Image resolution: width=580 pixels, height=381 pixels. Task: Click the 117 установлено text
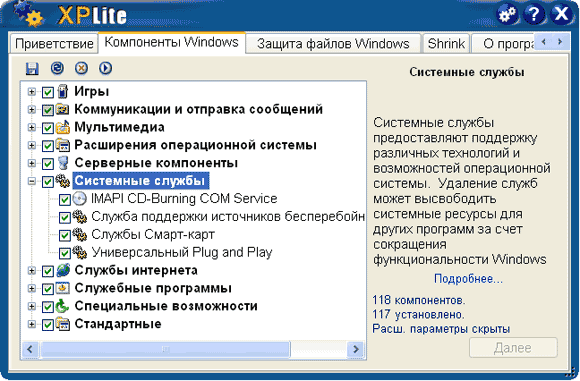coord(418,314)
